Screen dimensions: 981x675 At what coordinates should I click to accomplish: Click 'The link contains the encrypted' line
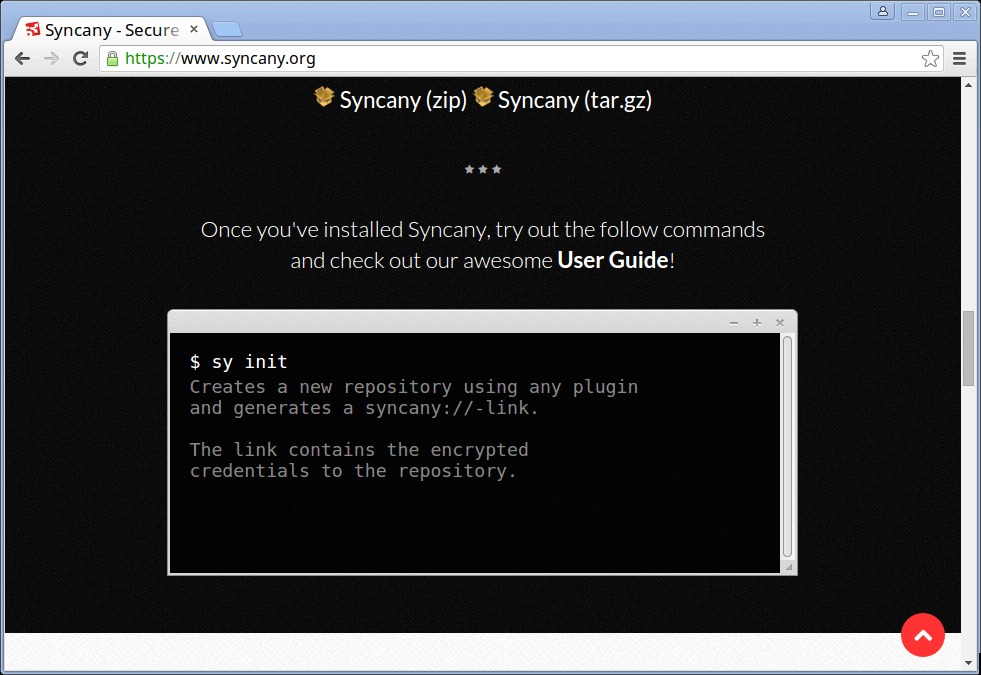point(359,450)
